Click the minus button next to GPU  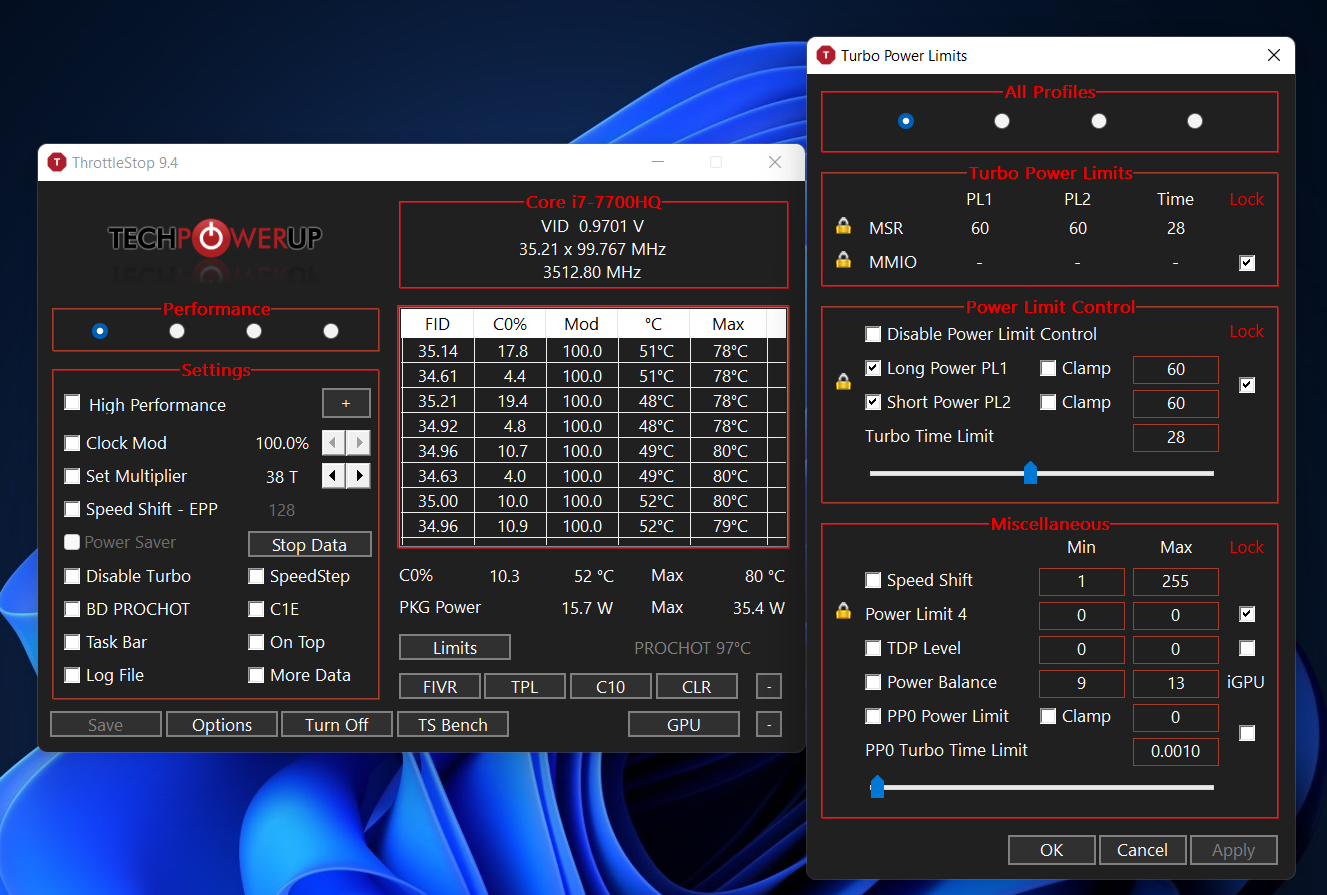pyautogui.click(x=768, y=724)
